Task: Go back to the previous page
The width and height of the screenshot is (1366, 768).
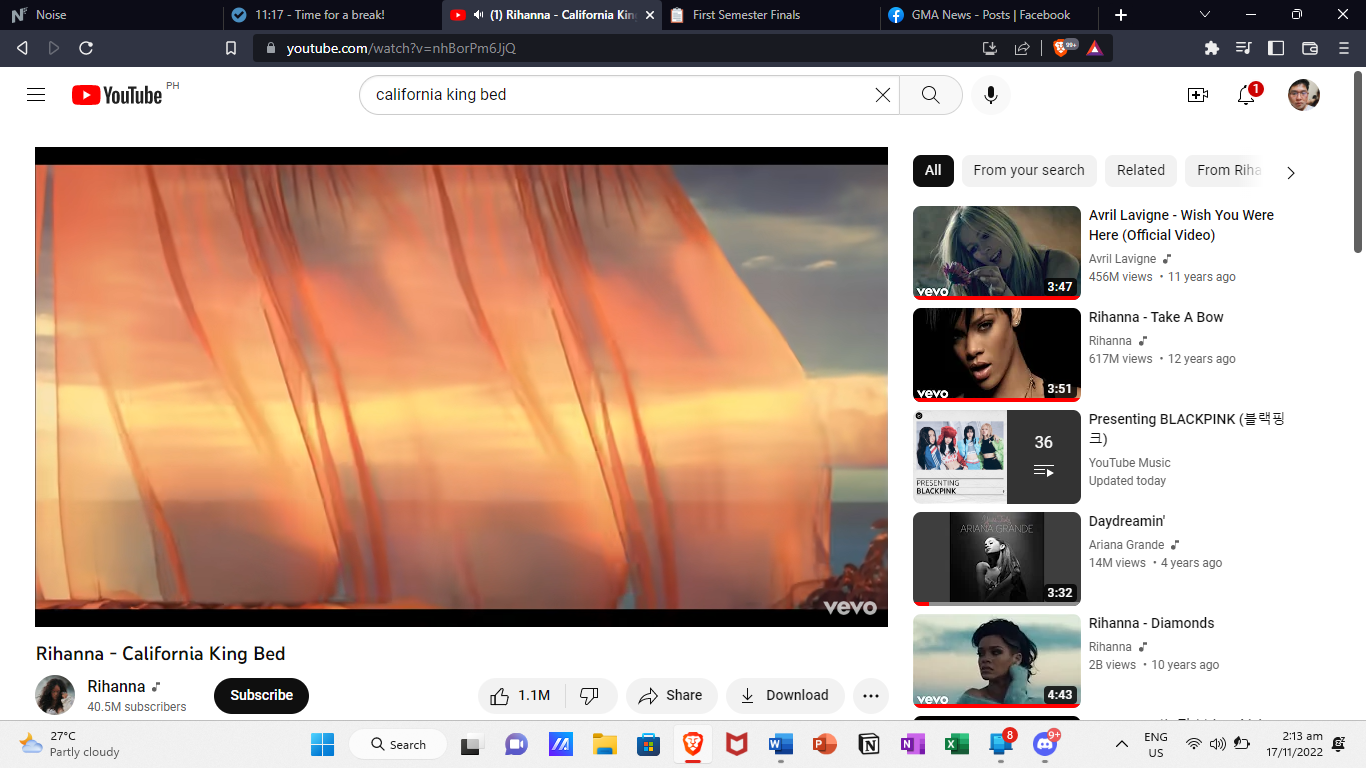Action: pyautogui.click(x=22, y=48)
